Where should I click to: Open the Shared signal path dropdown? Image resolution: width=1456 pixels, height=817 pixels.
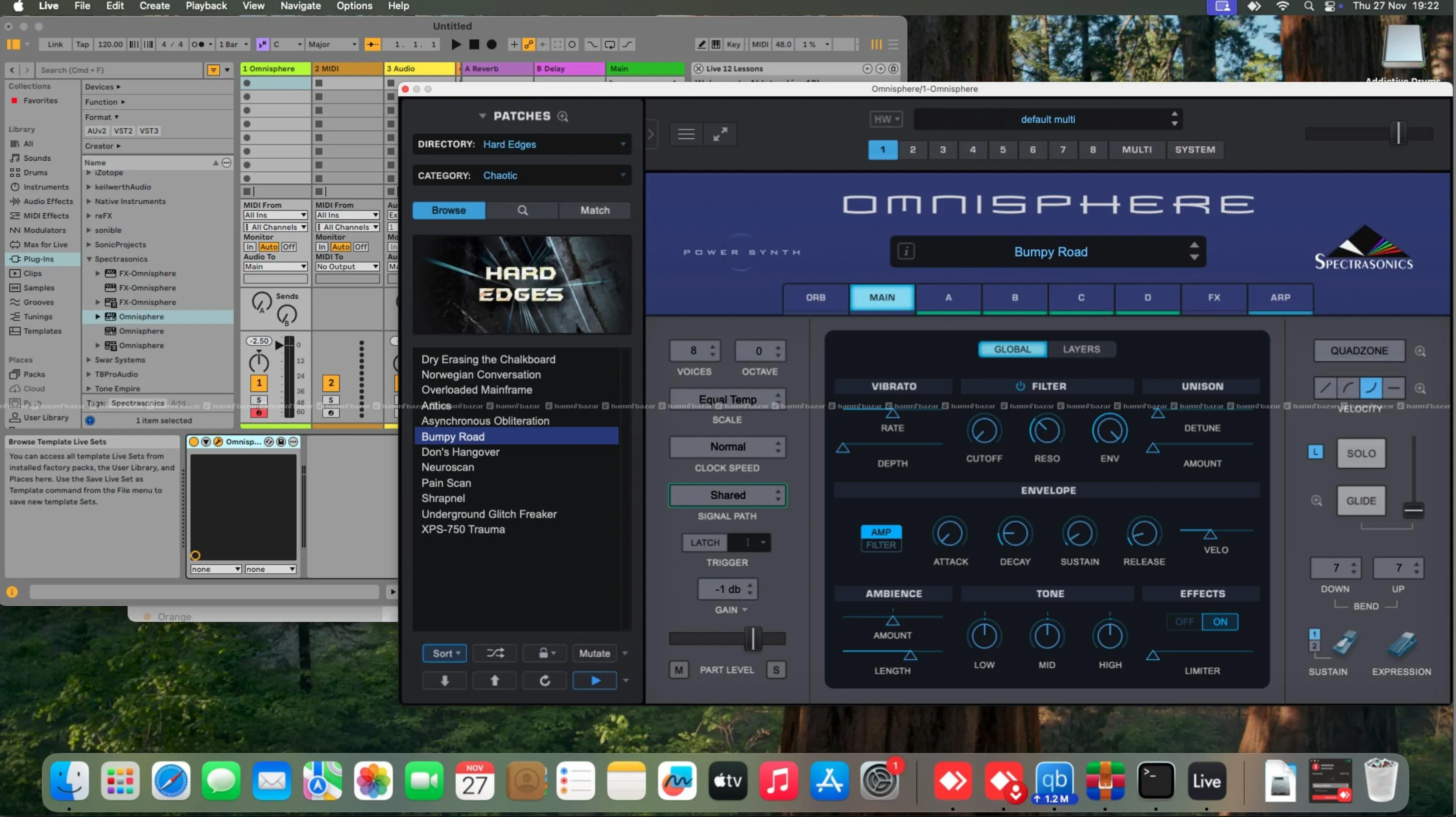[727, 495]
